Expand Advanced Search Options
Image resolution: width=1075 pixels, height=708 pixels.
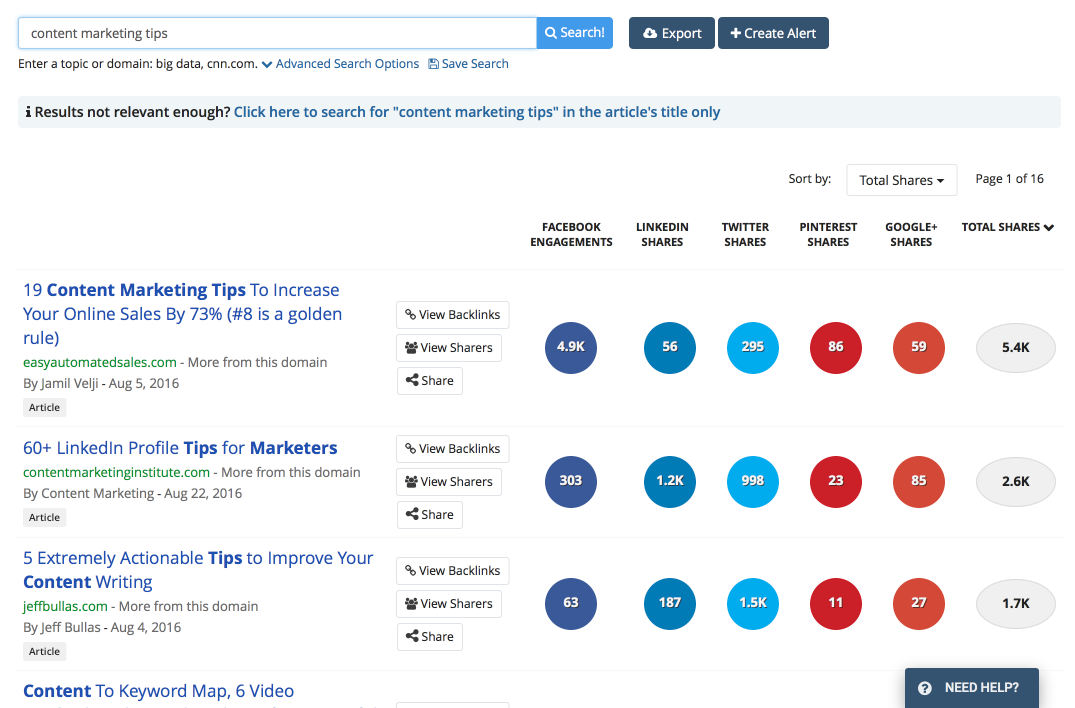(340, 64)
